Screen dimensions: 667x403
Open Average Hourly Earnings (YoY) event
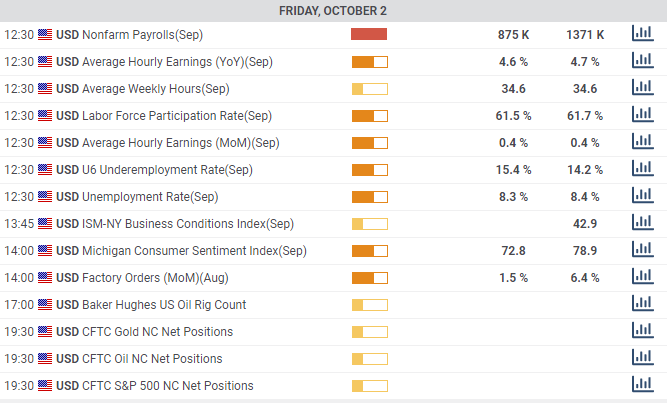click(x=163, y=61)
